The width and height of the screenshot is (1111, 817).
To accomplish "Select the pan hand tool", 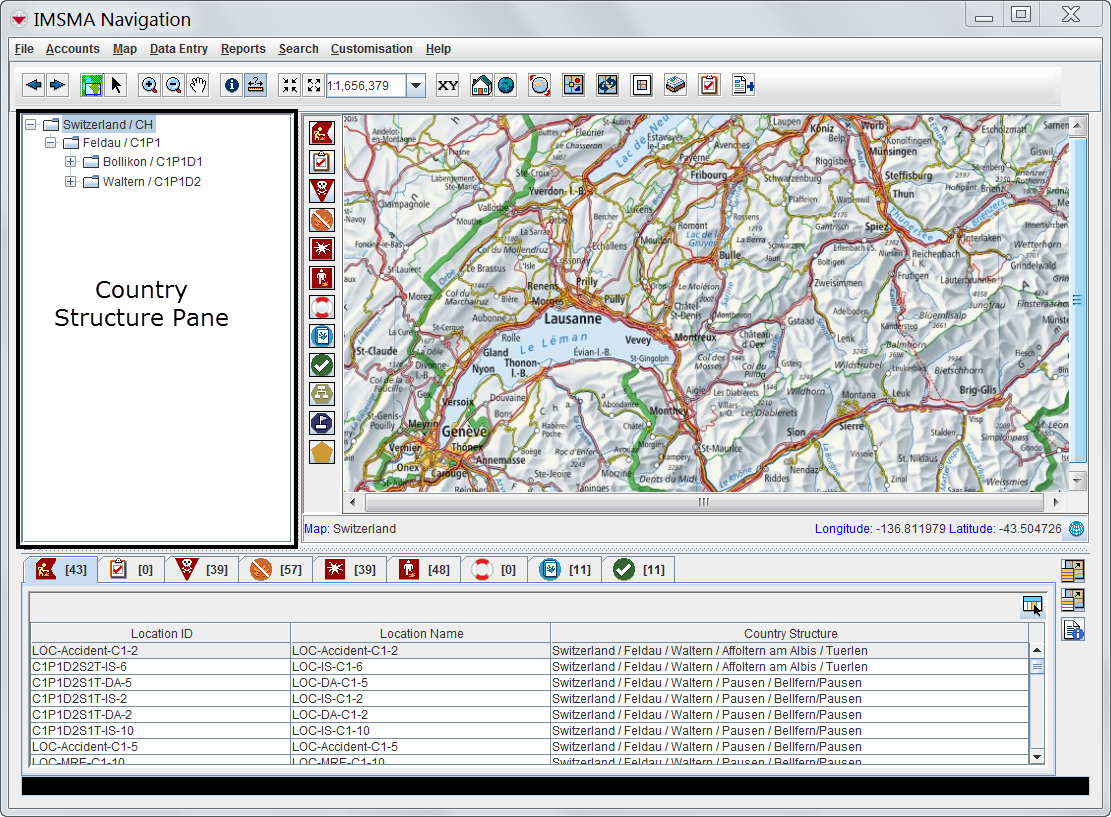I will pyautogui.click(x=198, y=85).
